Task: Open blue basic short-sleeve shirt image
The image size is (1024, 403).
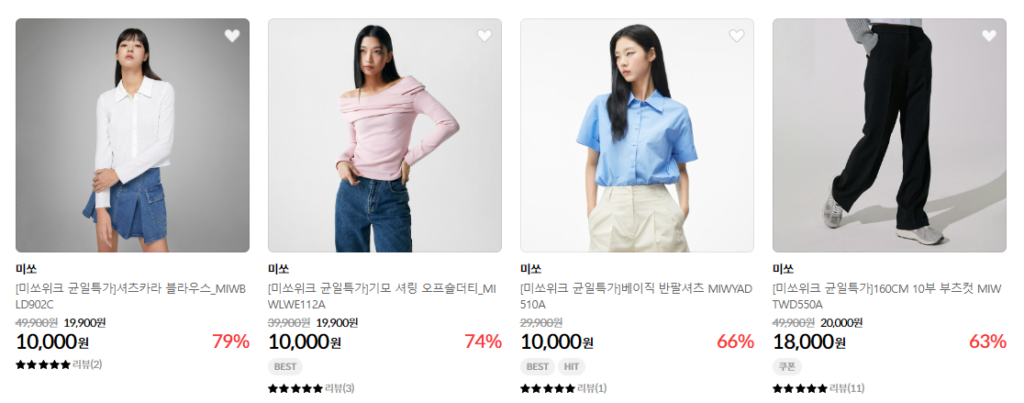Action: pos(637,135)
